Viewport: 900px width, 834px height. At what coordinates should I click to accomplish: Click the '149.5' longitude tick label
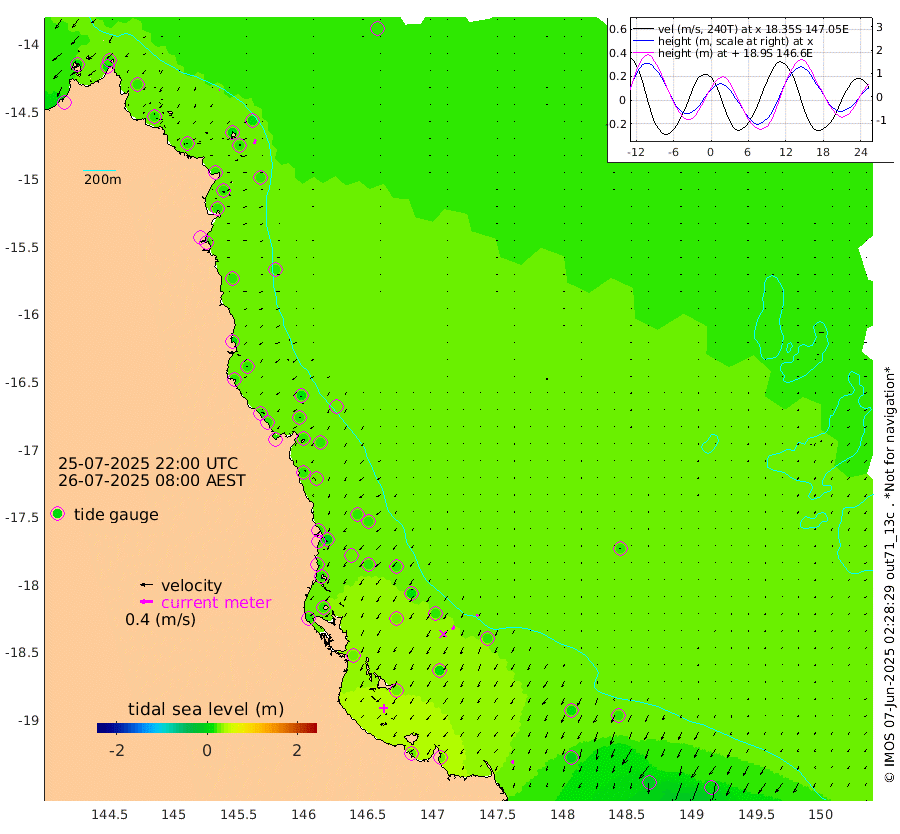click(756, 814)
